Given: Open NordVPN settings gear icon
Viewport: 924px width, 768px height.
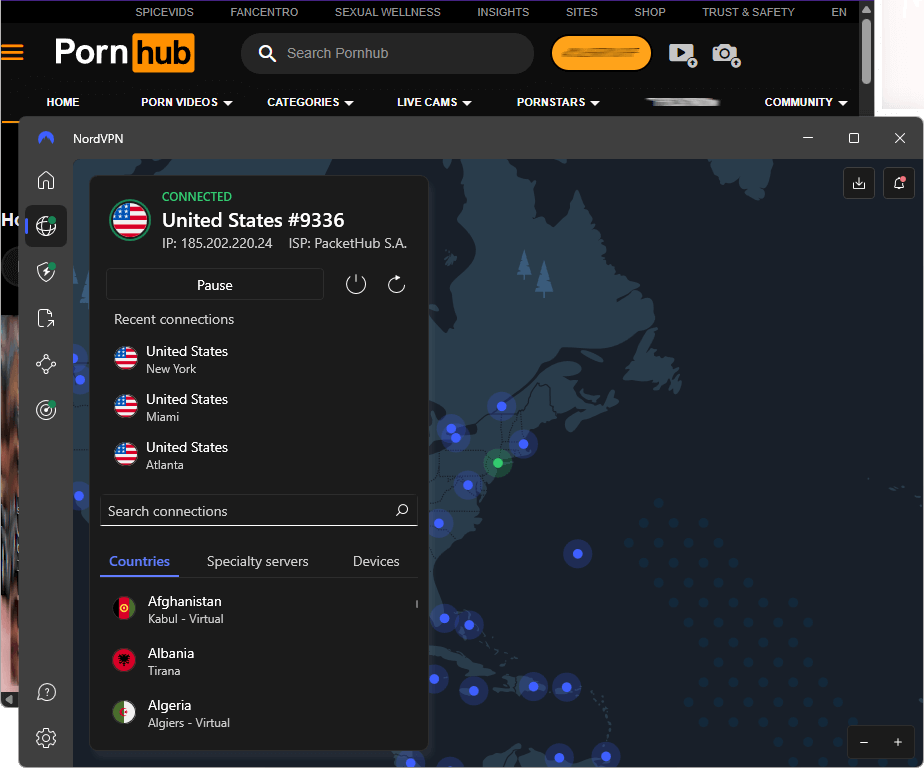Looking at the screenshot, I should tap(46, 738).
